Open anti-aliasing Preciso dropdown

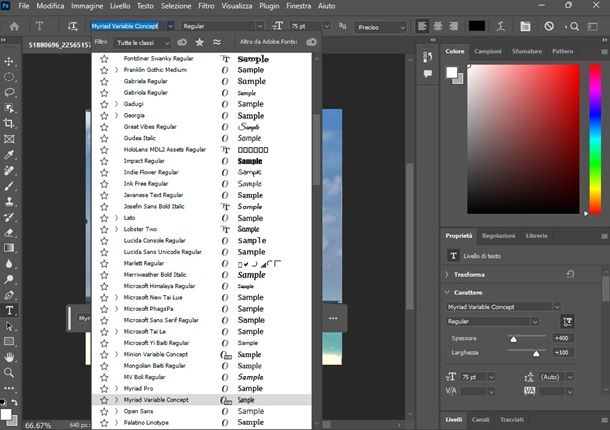380,27
